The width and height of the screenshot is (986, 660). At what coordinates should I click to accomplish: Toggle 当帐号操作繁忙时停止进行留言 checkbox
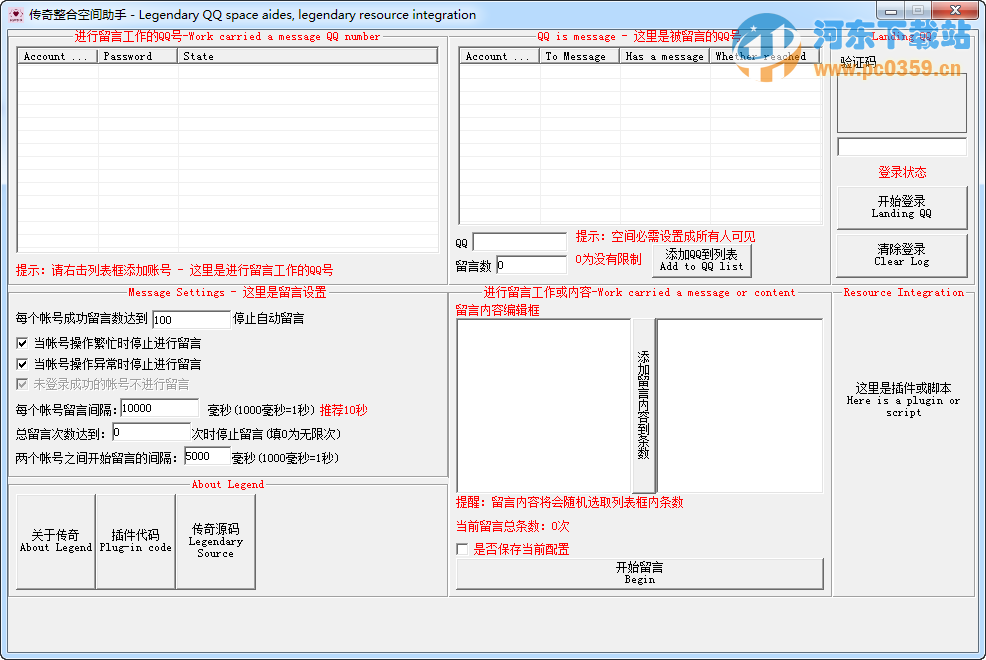[22, 343]
